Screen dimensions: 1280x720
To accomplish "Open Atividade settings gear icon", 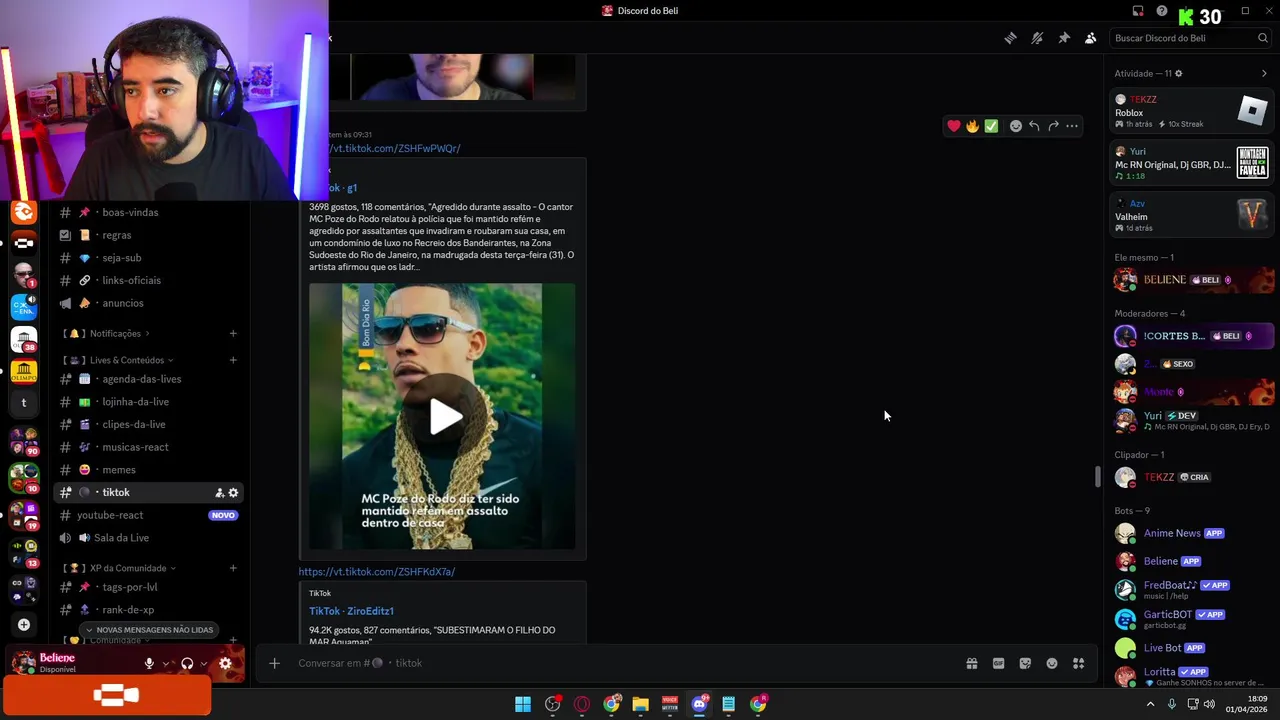I will click(x=1178, y=74).
